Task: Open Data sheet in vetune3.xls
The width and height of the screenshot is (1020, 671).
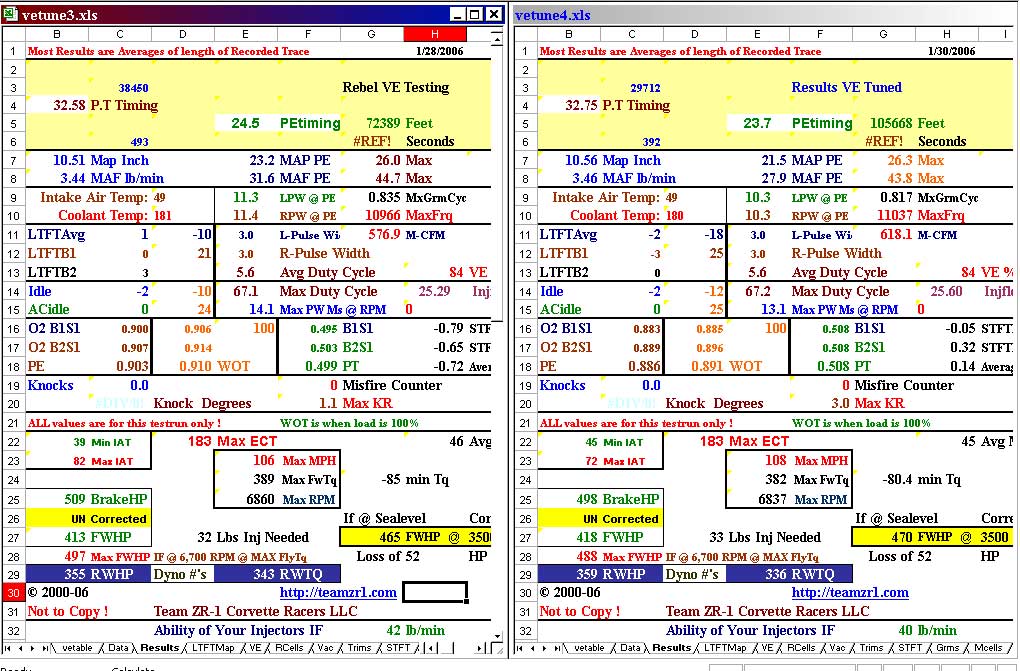Action: click(x=118, y=648)
